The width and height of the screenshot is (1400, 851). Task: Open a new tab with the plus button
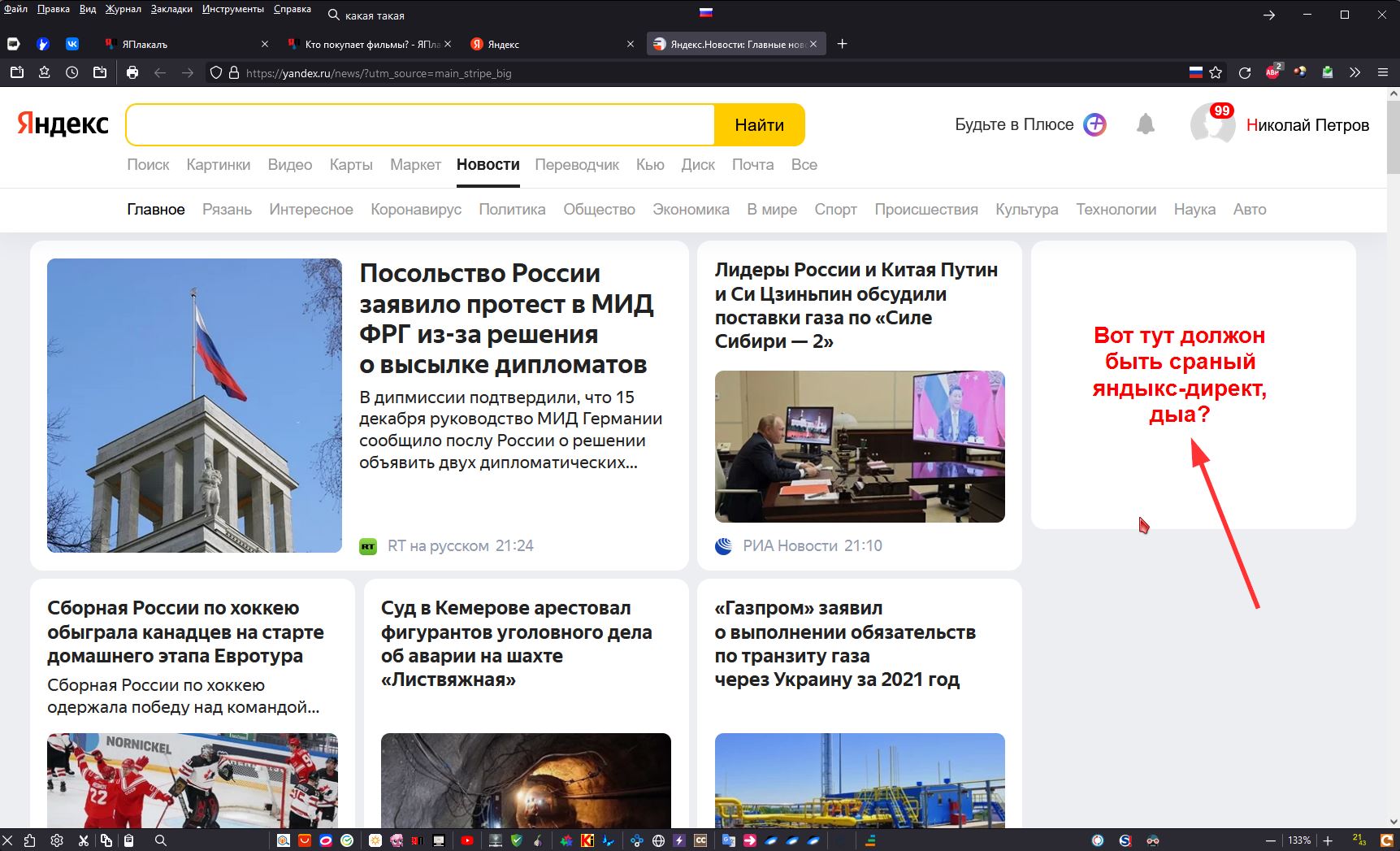[x=843, y=44]
